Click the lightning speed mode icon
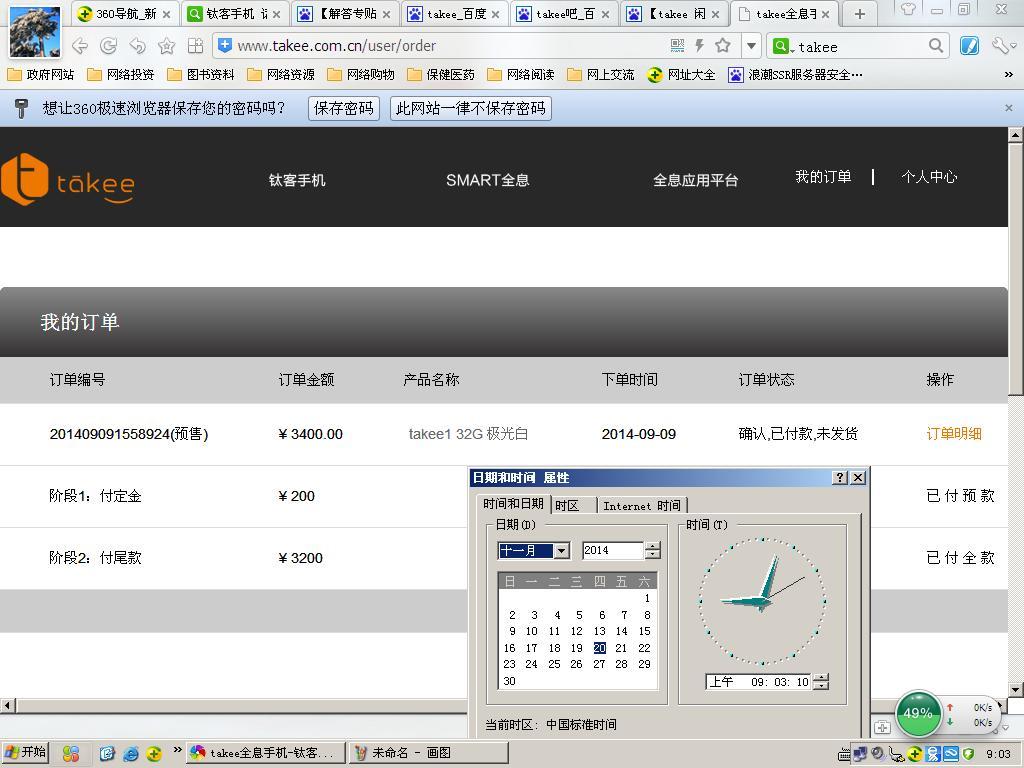The height and width of the screenshot is (768, 1024). tap(699, 46)
